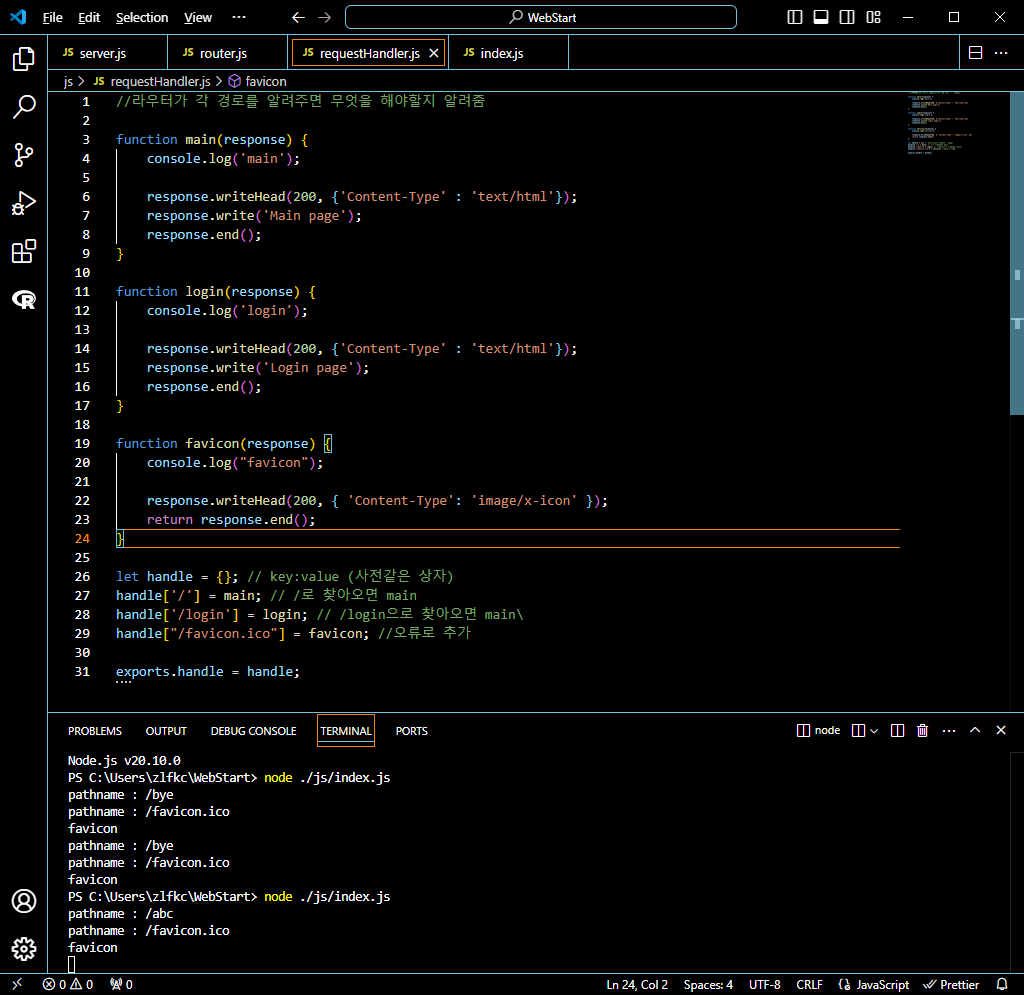Kill the terminal with trash icon
The image size is (1024, 995).
[x=922, y=731]
